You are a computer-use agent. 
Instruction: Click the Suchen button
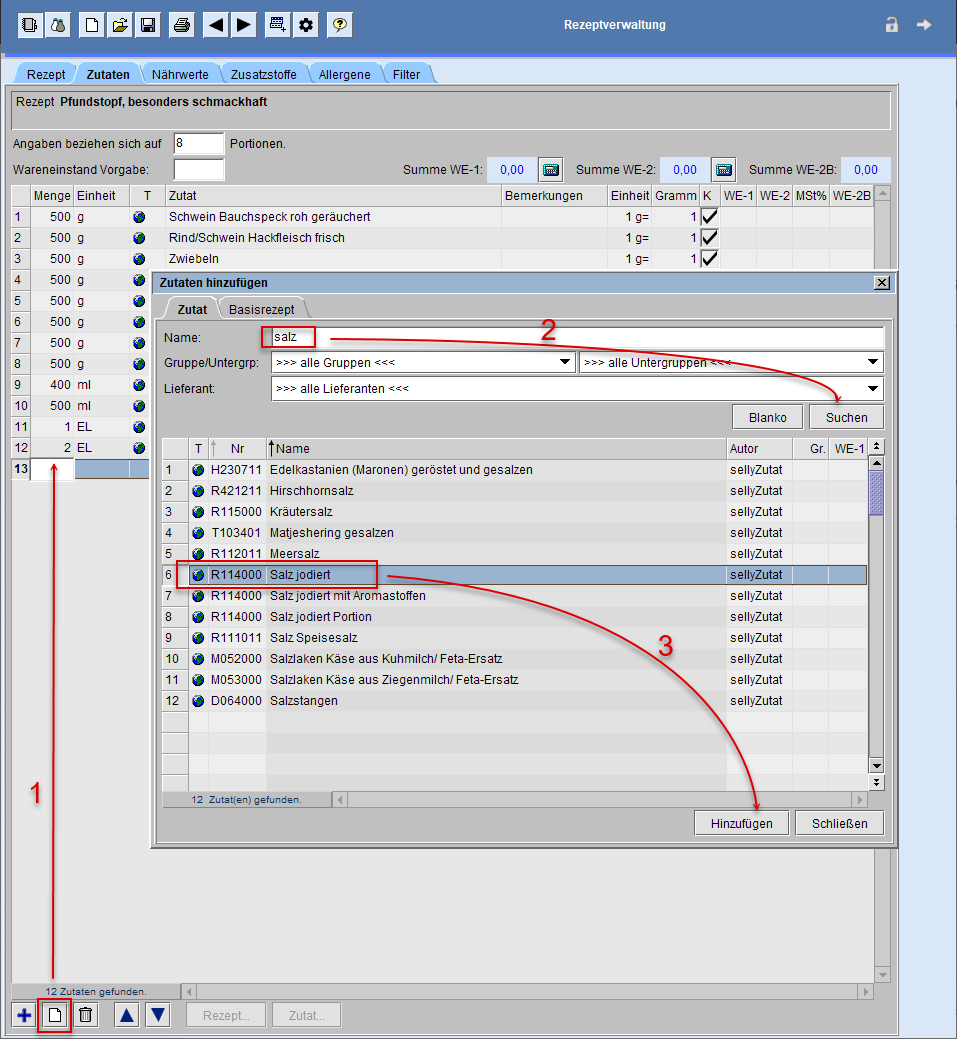point(846,417)
